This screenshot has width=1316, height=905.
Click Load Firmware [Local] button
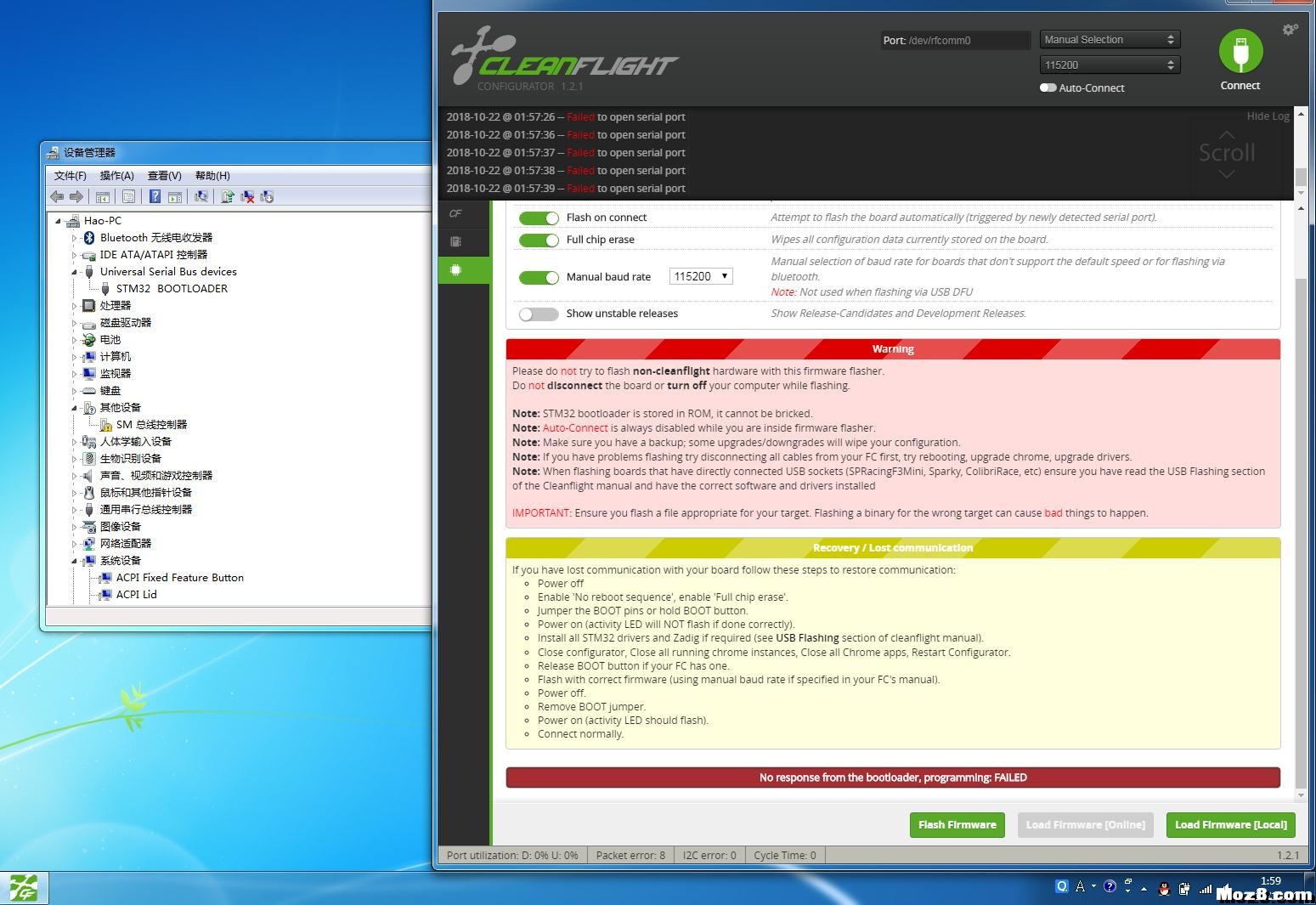(1231, 824)
